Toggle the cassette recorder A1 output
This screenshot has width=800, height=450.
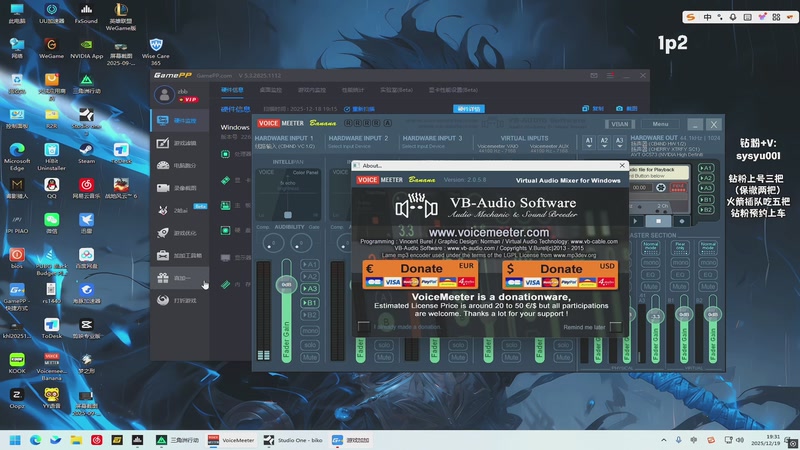(x=706, y=168)
